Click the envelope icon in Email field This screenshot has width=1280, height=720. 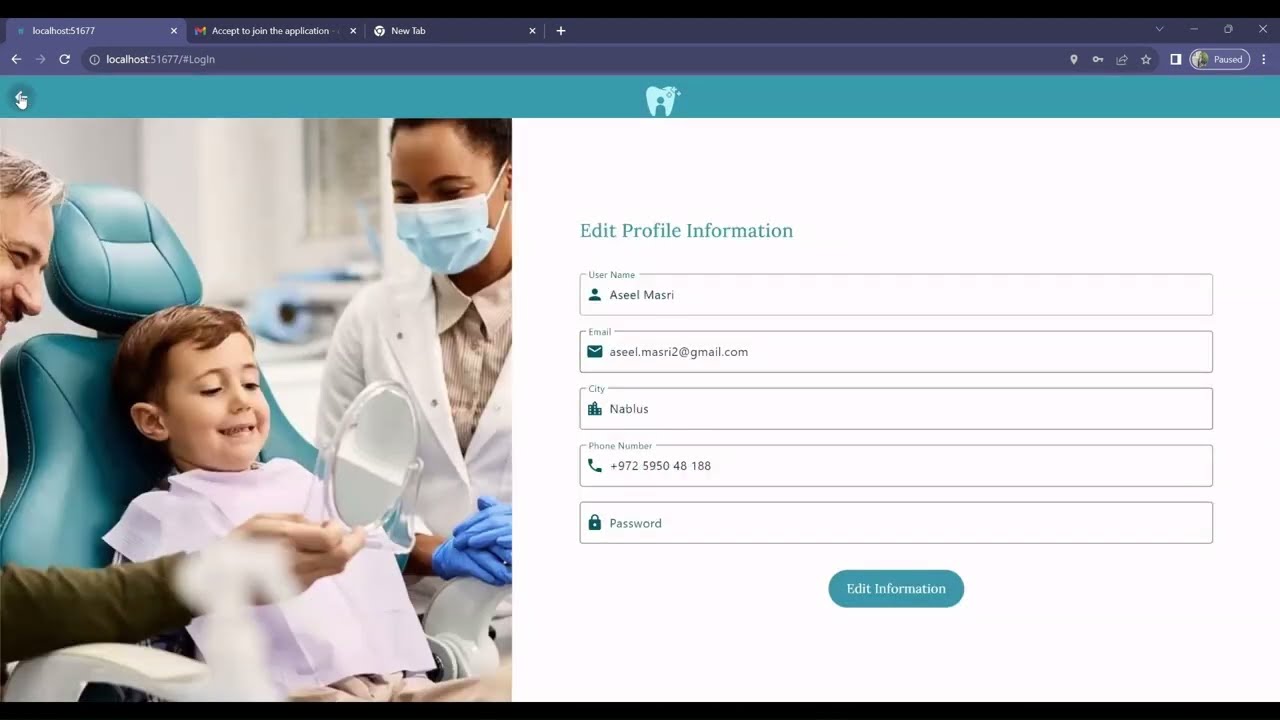[595, 352]
